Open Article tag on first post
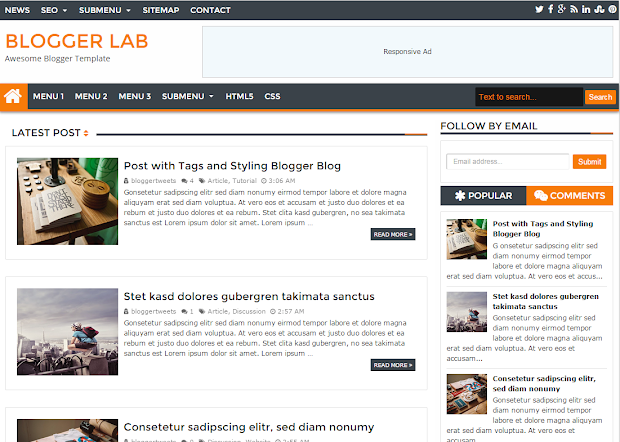Screen dimensions: 620x442 [217, 181]
